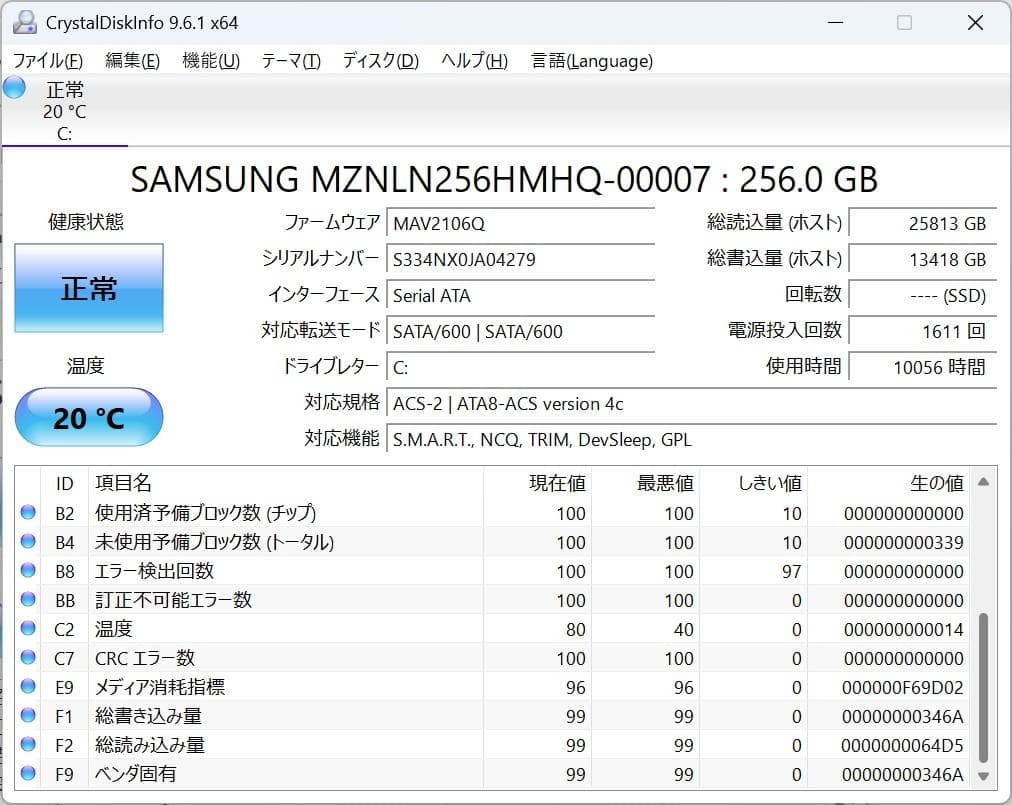The width and height of the screenshot is (1012, 805).
Task: Select the ファームウェア field value
Action: 520,223
